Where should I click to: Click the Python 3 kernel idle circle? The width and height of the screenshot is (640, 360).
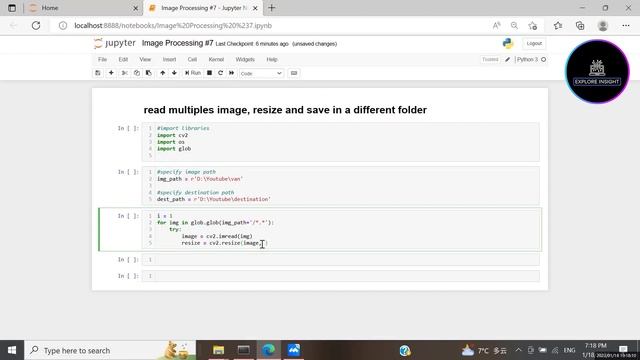[x=544, y=60]
